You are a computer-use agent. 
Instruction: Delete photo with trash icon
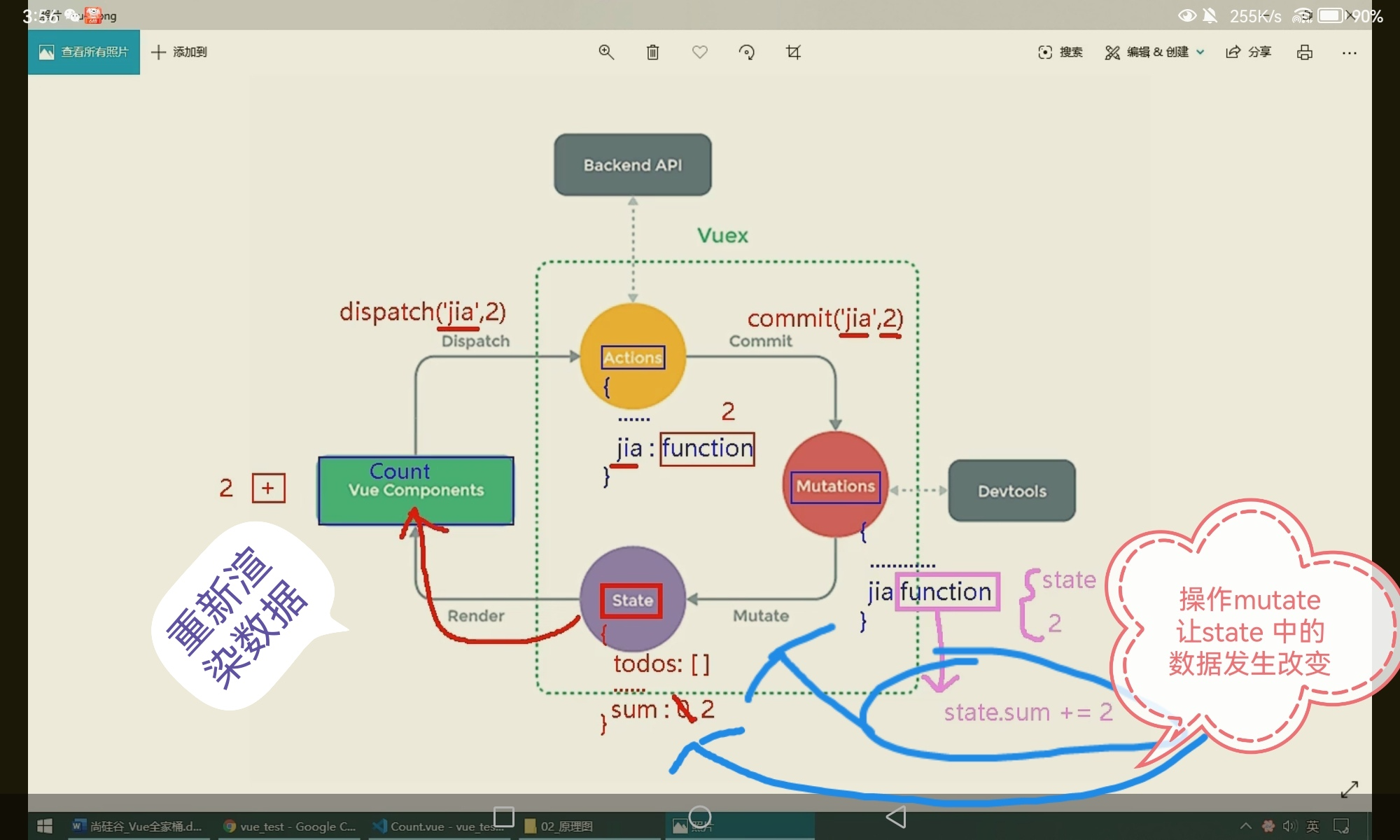pyautogui.click(x=652, y=52)
